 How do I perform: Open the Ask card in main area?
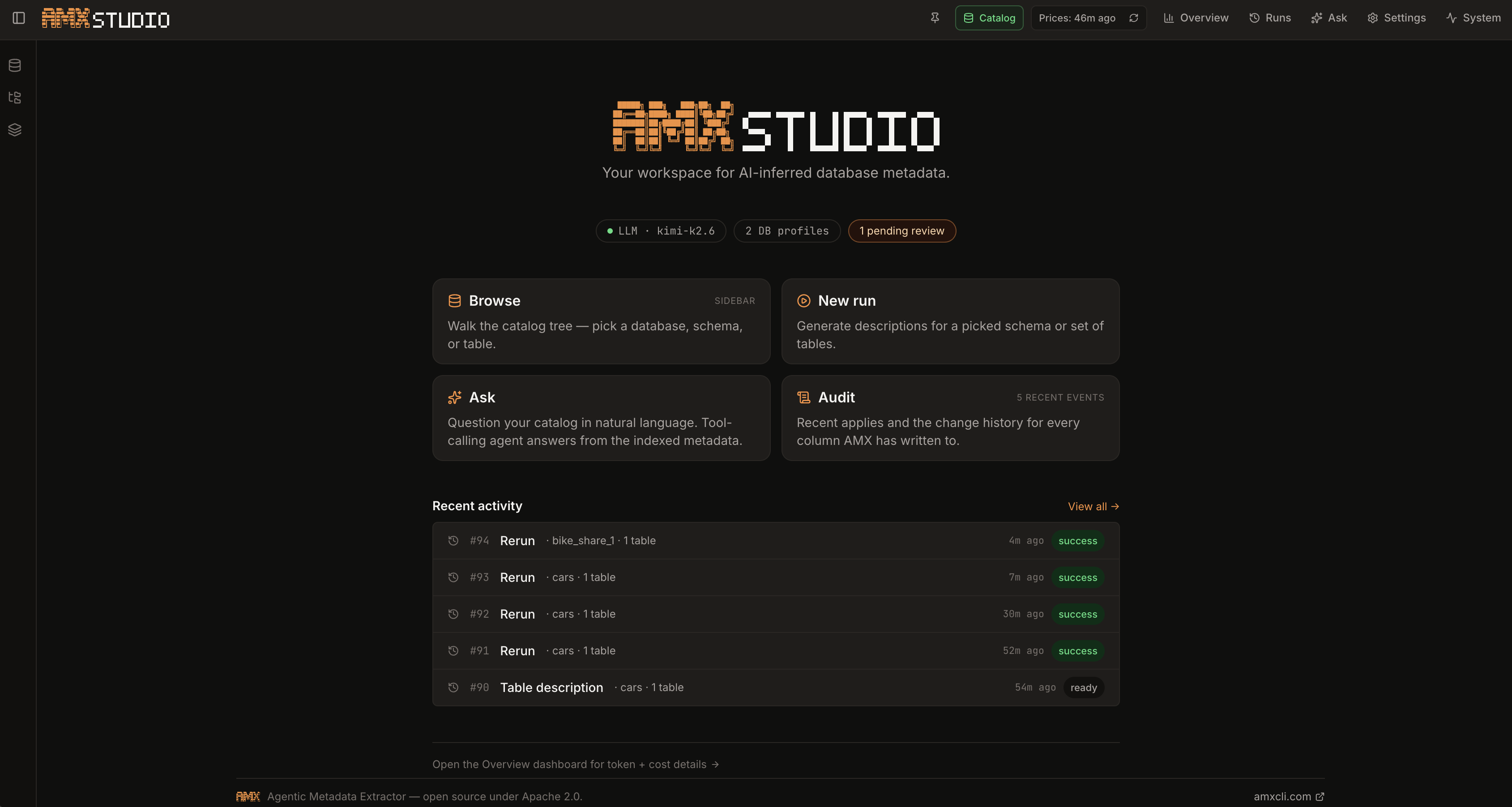coord(601,418)
